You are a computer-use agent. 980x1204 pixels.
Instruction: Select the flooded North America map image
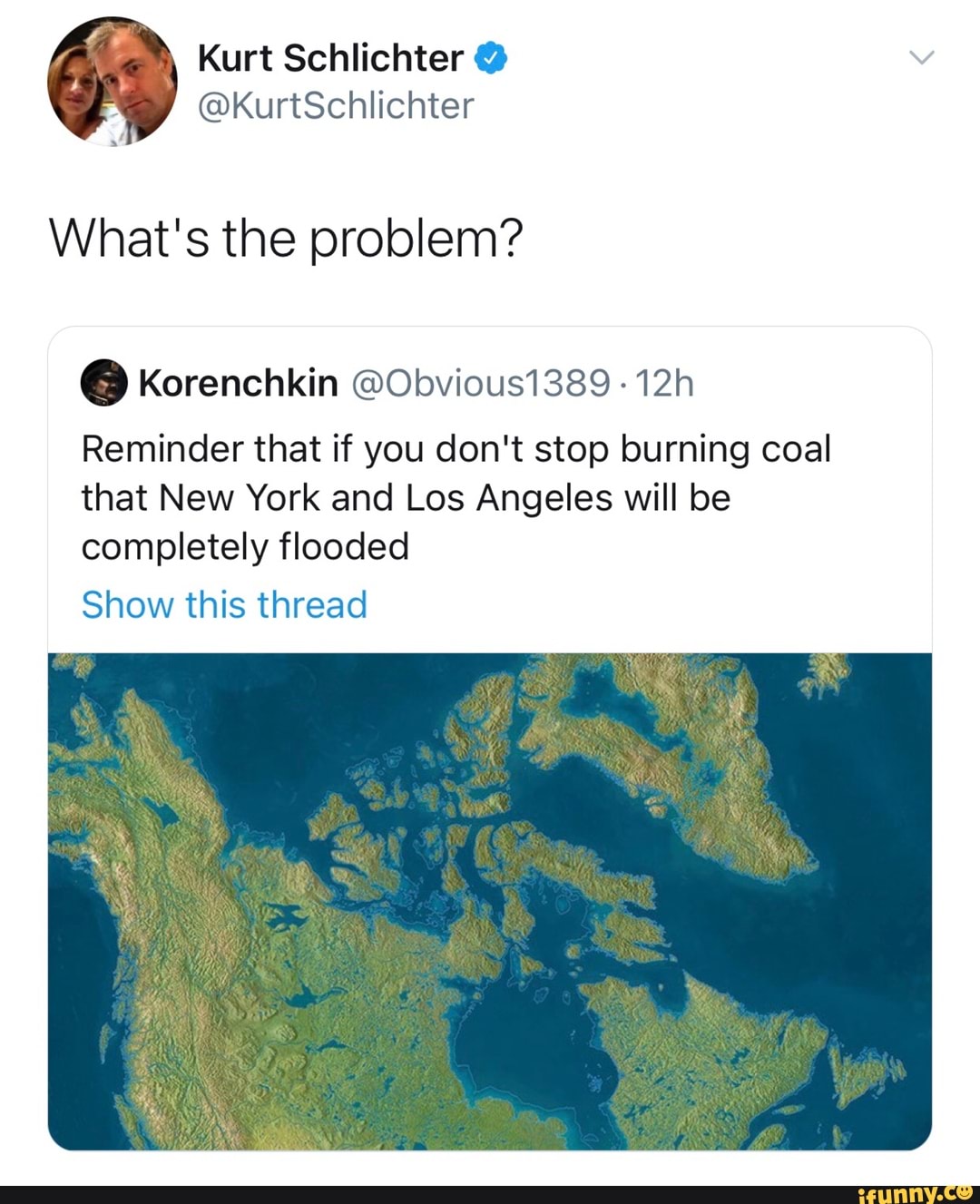(490, 903)
